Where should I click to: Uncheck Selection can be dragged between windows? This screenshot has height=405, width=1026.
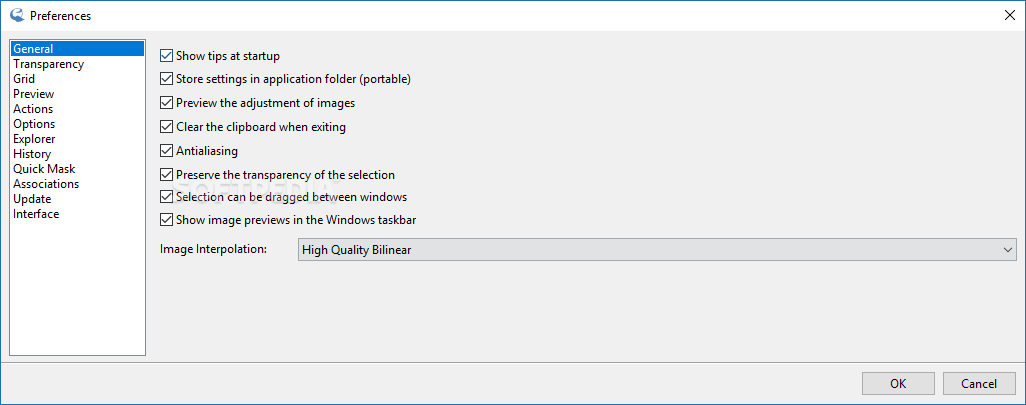pyautogui.click(x=166, y=197)
